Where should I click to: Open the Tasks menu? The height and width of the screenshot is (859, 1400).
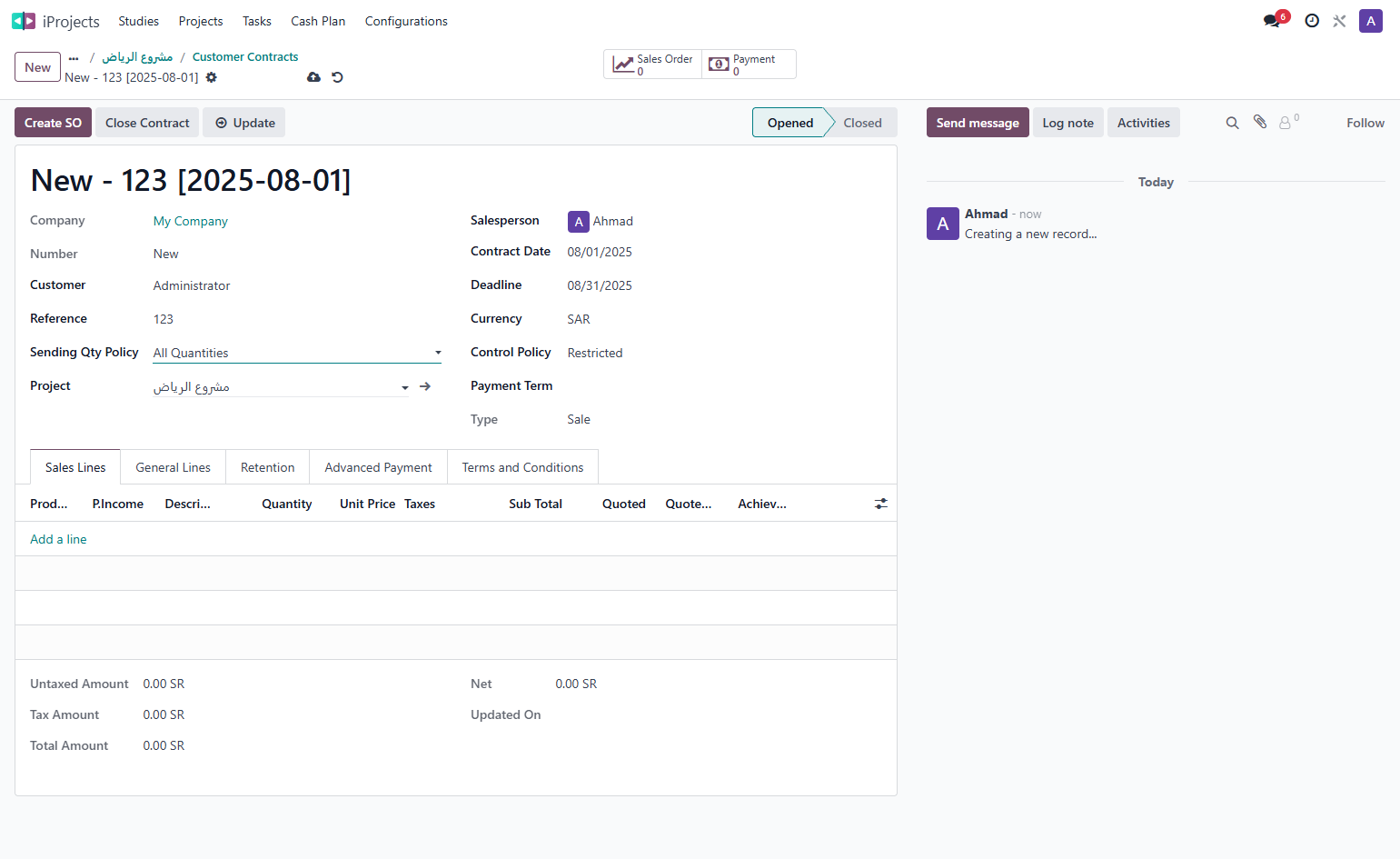click(257, 21)
